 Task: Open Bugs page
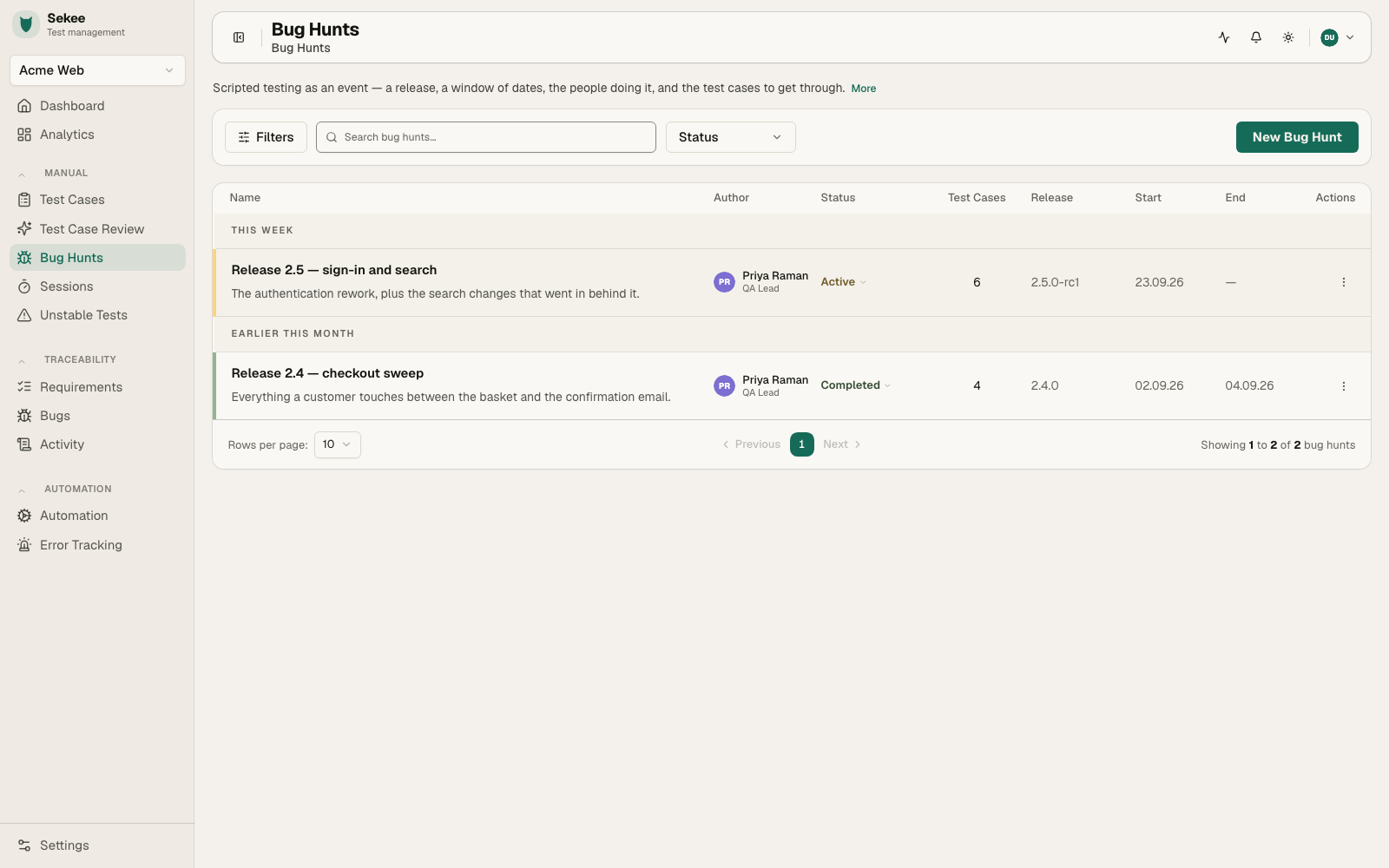point(97,416)
